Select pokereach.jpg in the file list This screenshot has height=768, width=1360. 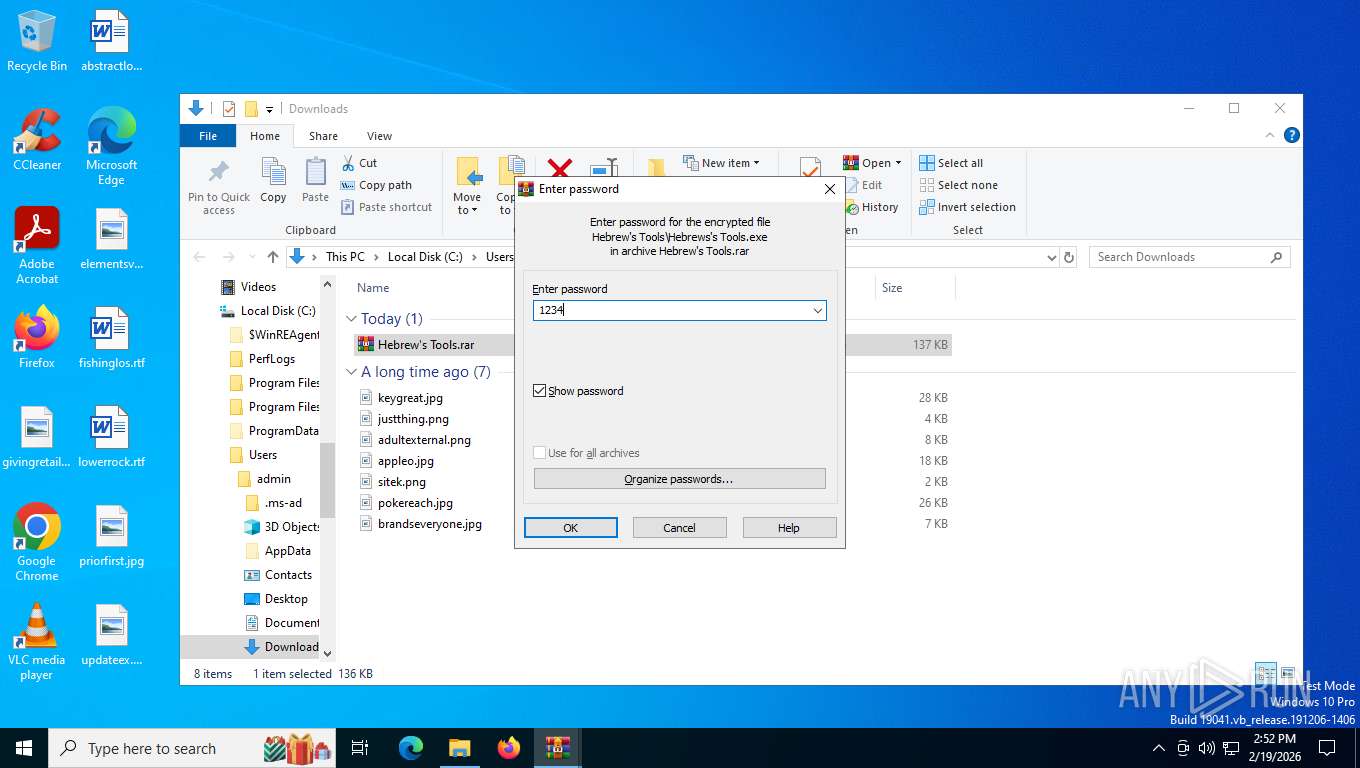(x=415, y=503)
